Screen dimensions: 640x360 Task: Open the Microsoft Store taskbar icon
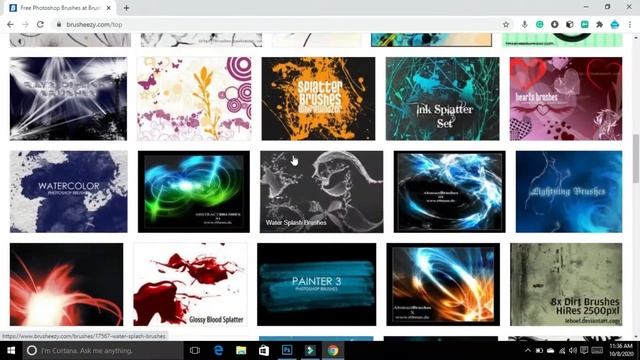pyautogui.click(x=264, y=351)
